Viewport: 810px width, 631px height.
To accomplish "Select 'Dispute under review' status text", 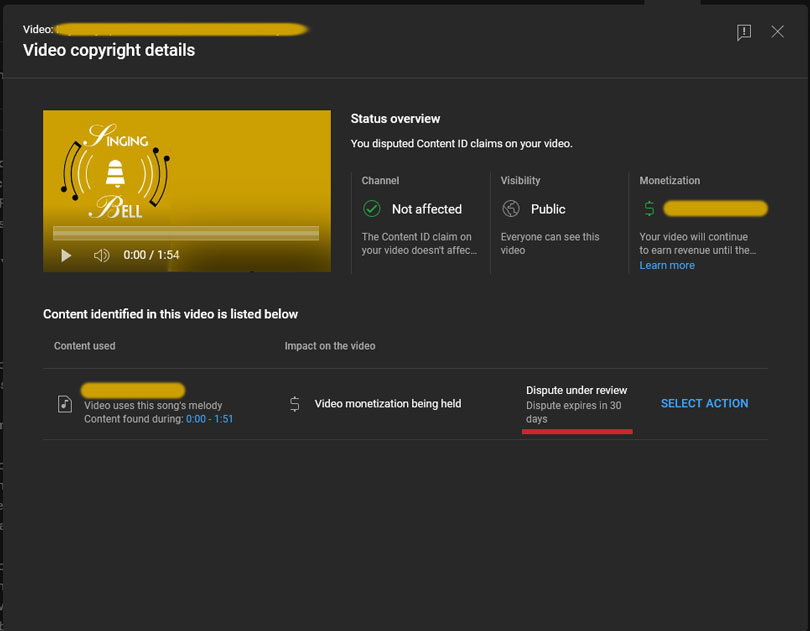I will pyautogui.click(x=577, y=390).
